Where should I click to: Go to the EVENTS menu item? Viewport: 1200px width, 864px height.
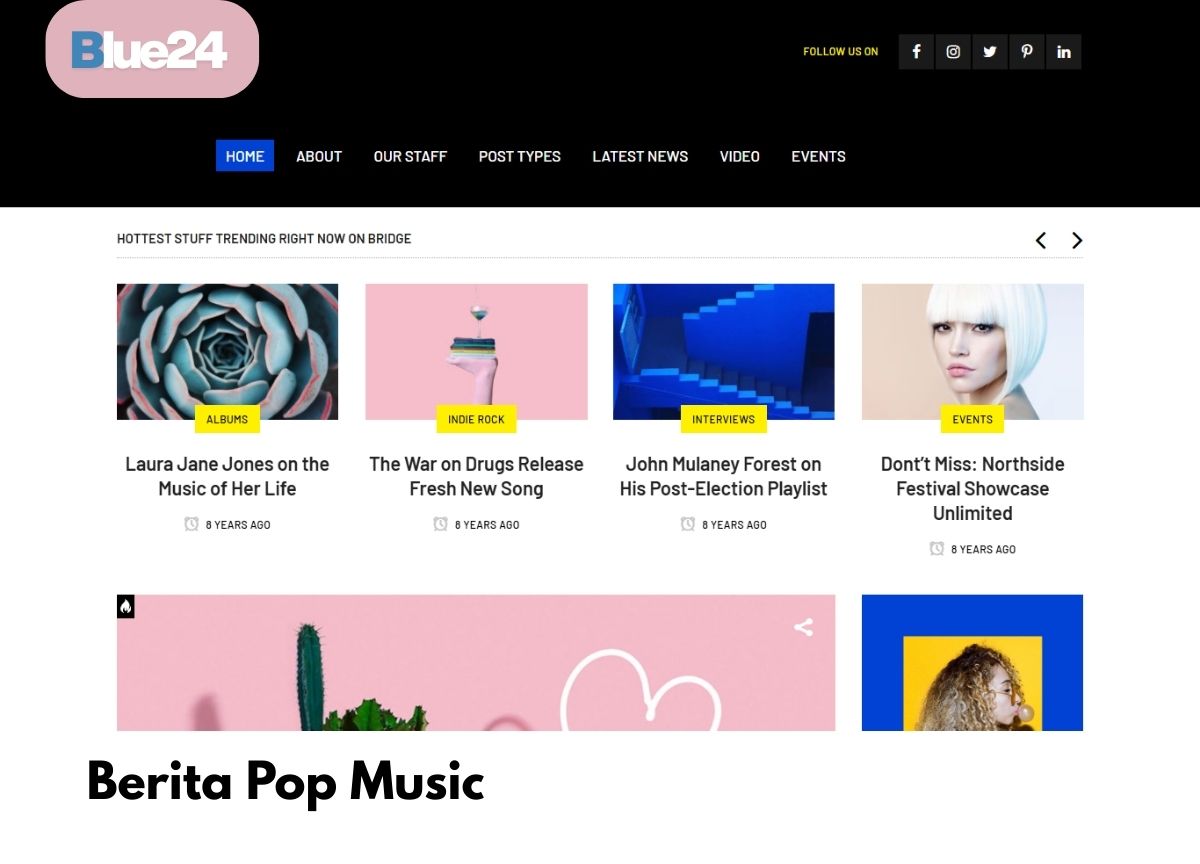818,156
